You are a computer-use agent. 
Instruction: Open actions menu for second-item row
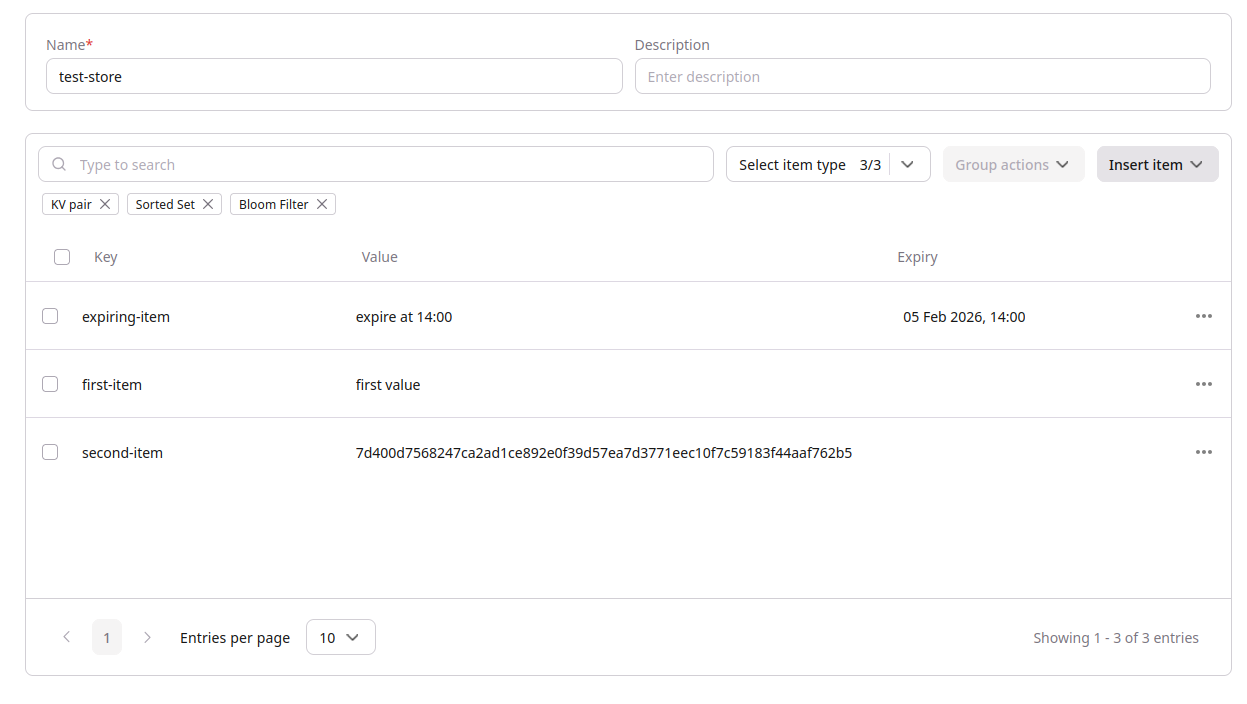[x=1203, y=452]
